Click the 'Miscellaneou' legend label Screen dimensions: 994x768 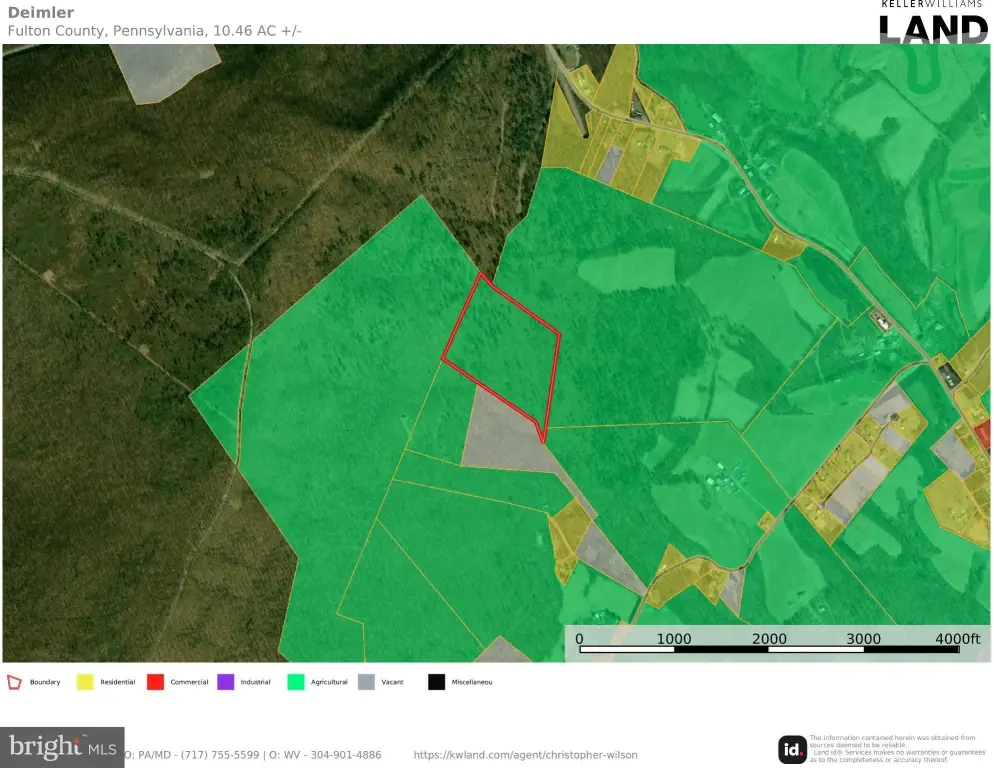point(472,682)
